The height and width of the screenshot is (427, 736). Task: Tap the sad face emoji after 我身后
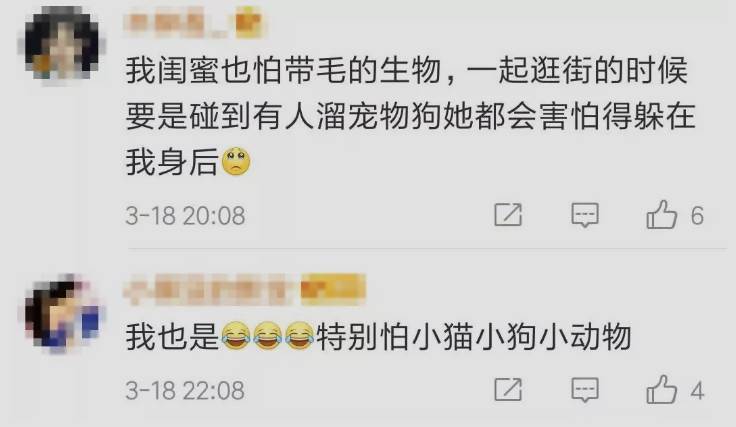(236, 162)
